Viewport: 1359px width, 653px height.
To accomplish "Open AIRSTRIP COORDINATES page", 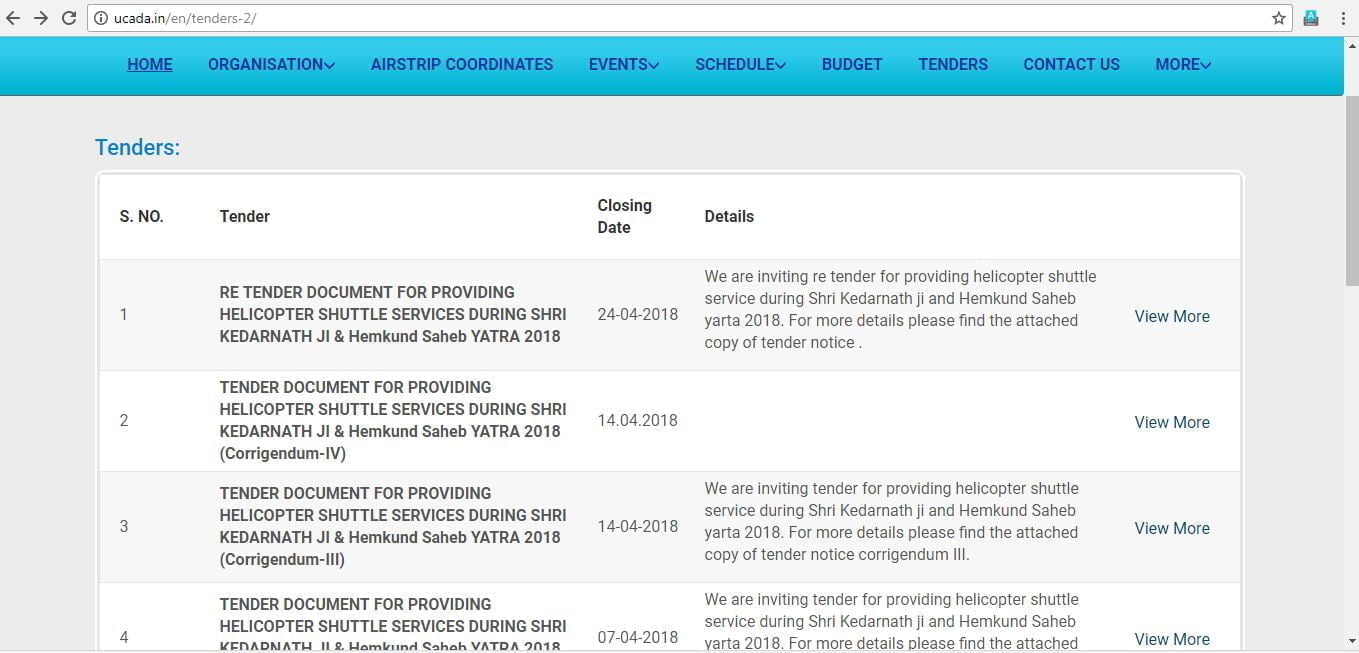I will point(461,64).
